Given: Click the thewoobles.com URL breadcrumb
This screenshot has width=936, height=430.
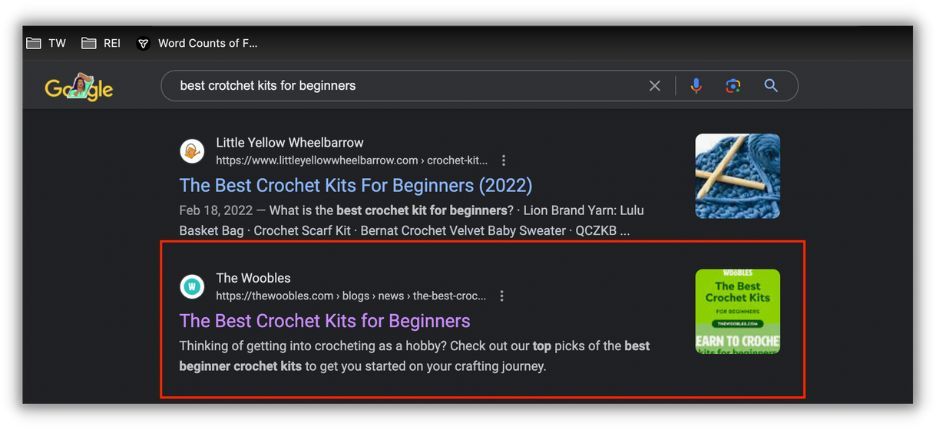Looking at the screenshot, I should [350, 296].
